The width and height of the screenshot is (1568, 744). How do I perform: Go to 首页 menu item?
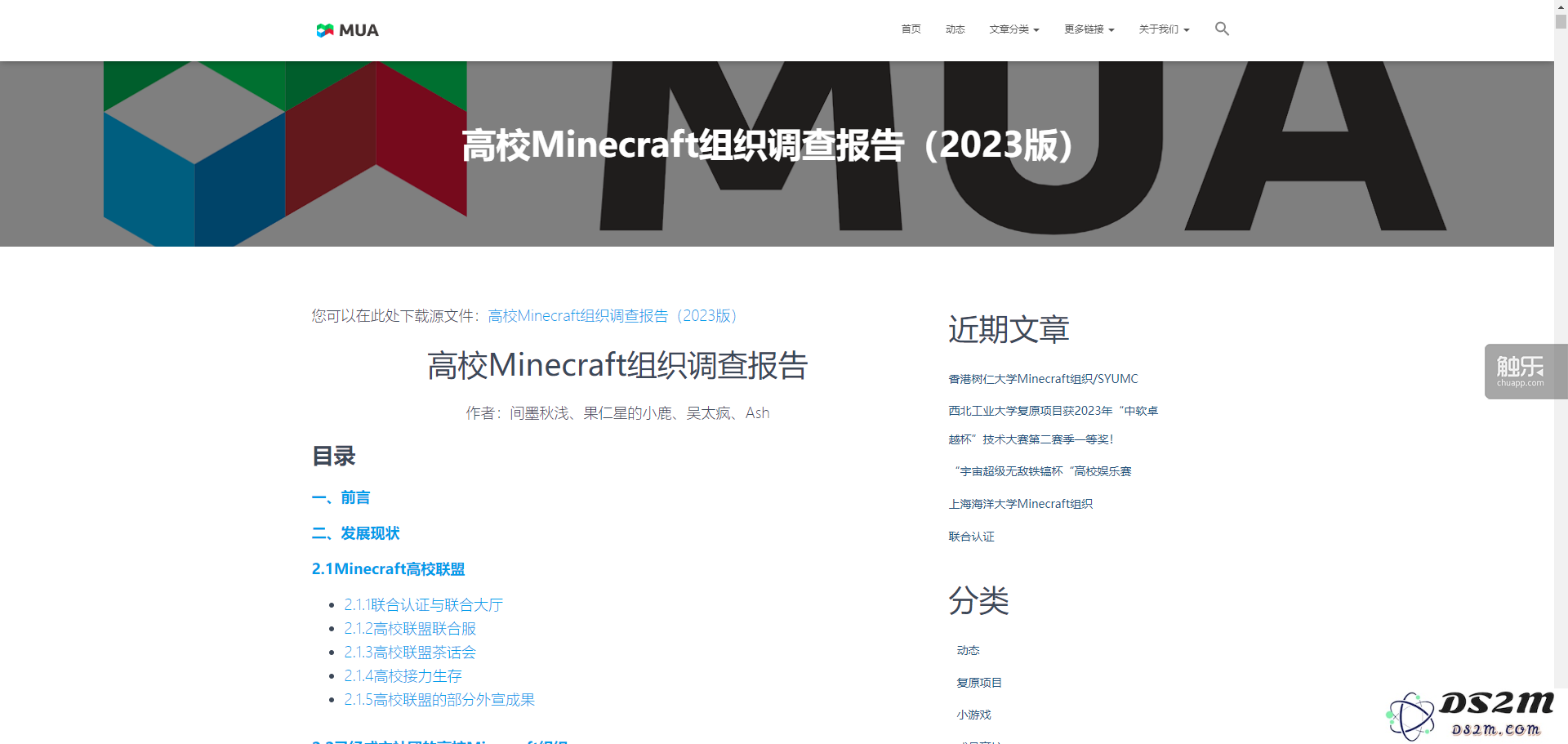coord(911,29)
